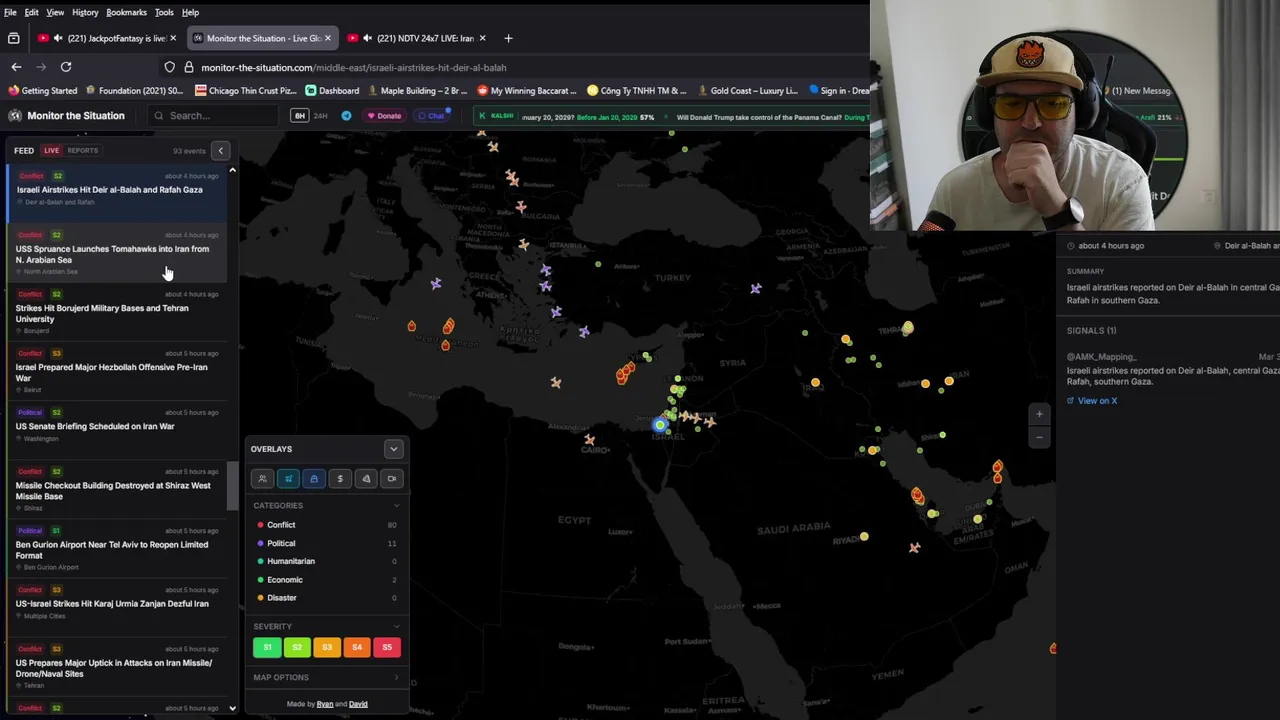The width and height of the screenshot is (1280, 720).
Task: Toggle the Conflict category filter
Action: (x=326, y=525)
